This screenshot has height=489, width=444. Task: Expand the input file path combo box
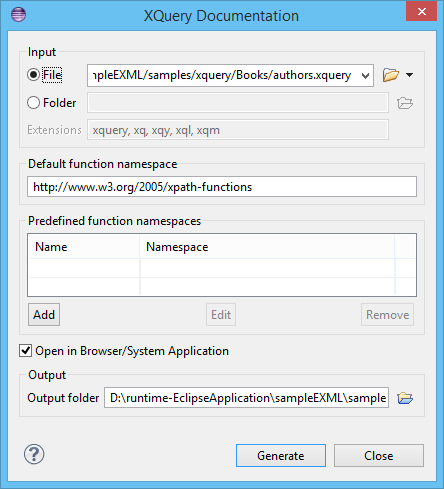coord(365,76)
